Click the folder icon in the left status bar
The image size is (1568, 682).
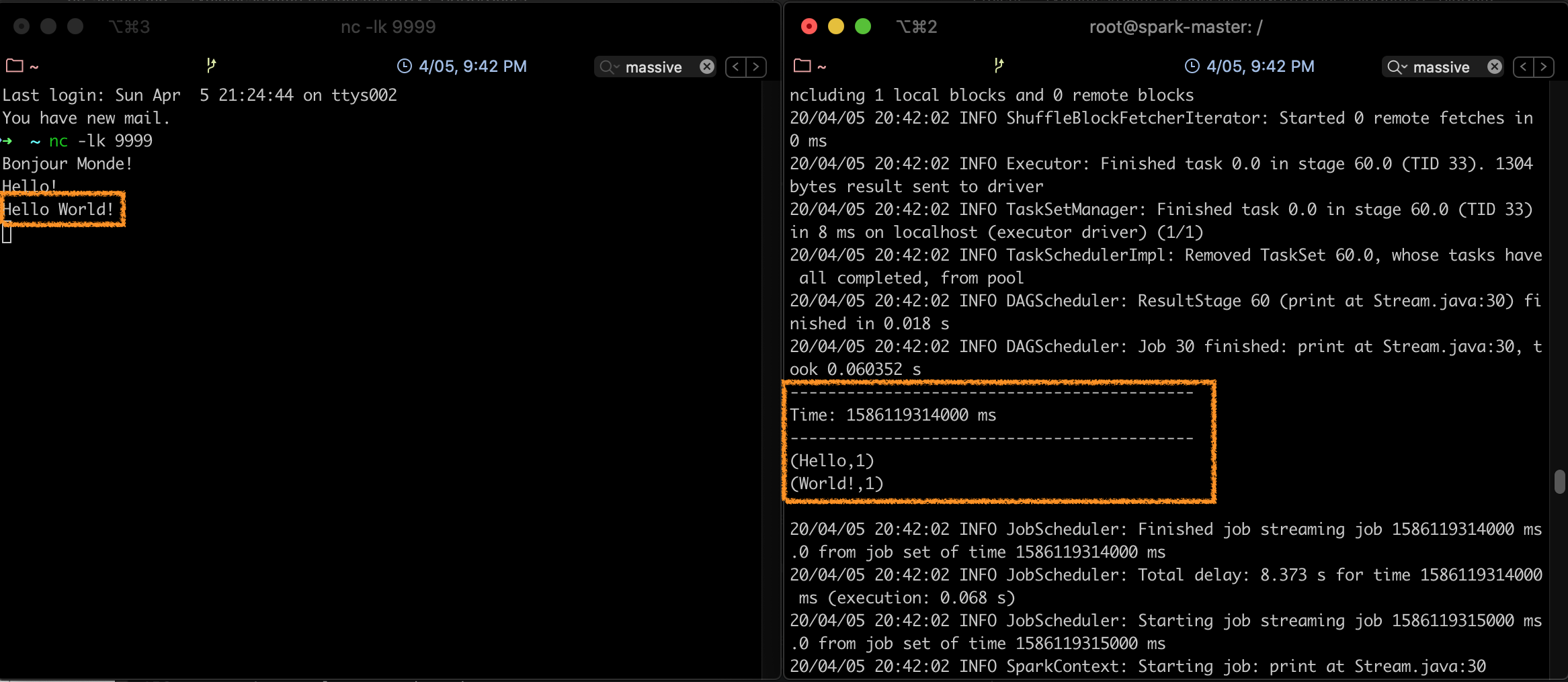(x=13, y=65)
